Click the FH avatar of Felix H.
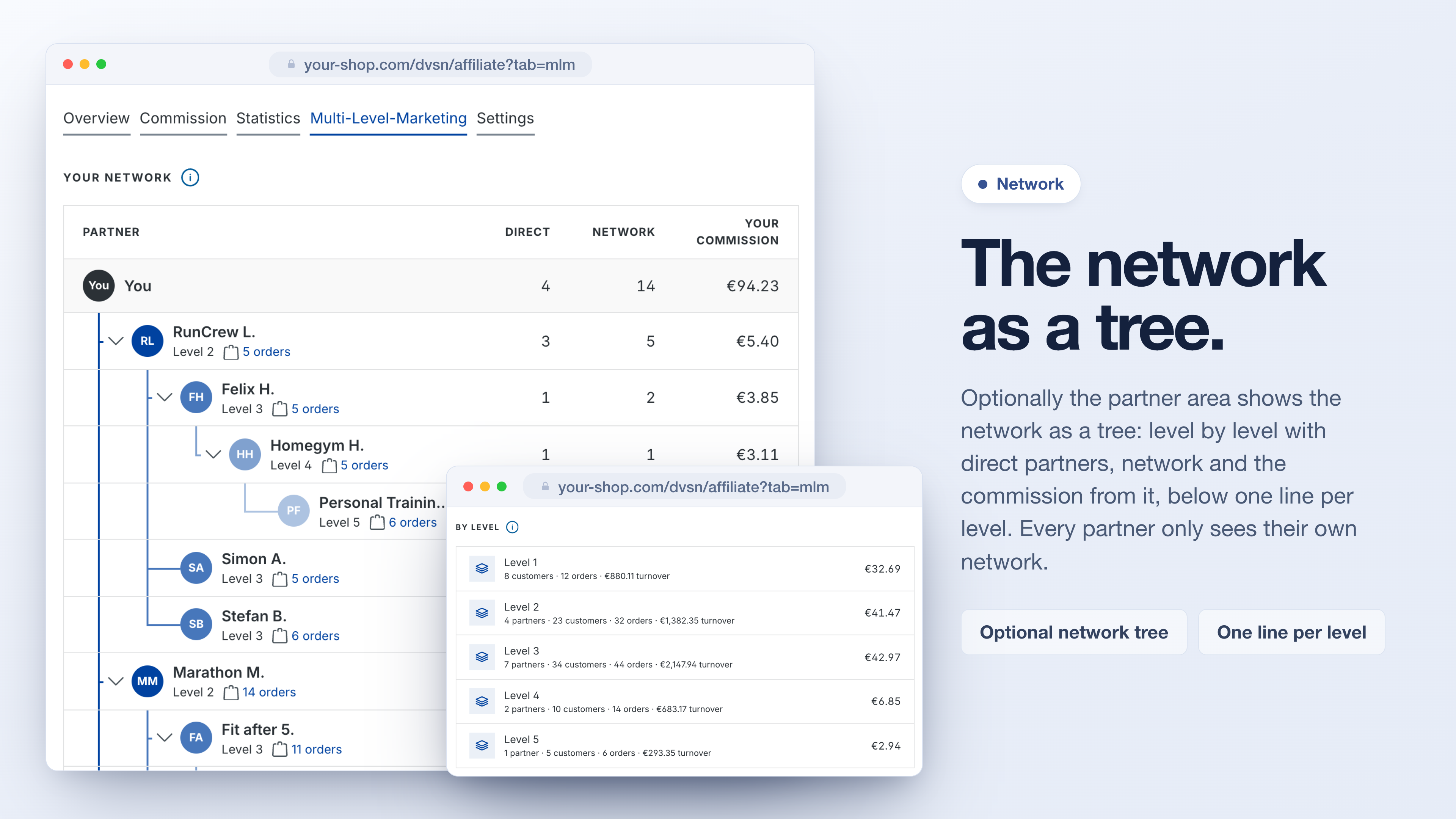Viewport: 1456px width, 819px height. [x=196, y=397]
